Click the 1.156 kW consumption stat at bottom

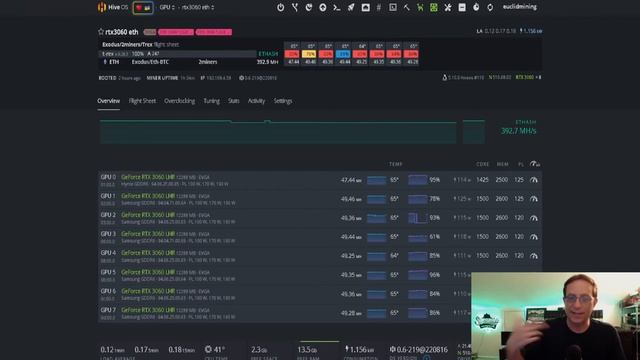pyautogui.click(x=360, y=349)
